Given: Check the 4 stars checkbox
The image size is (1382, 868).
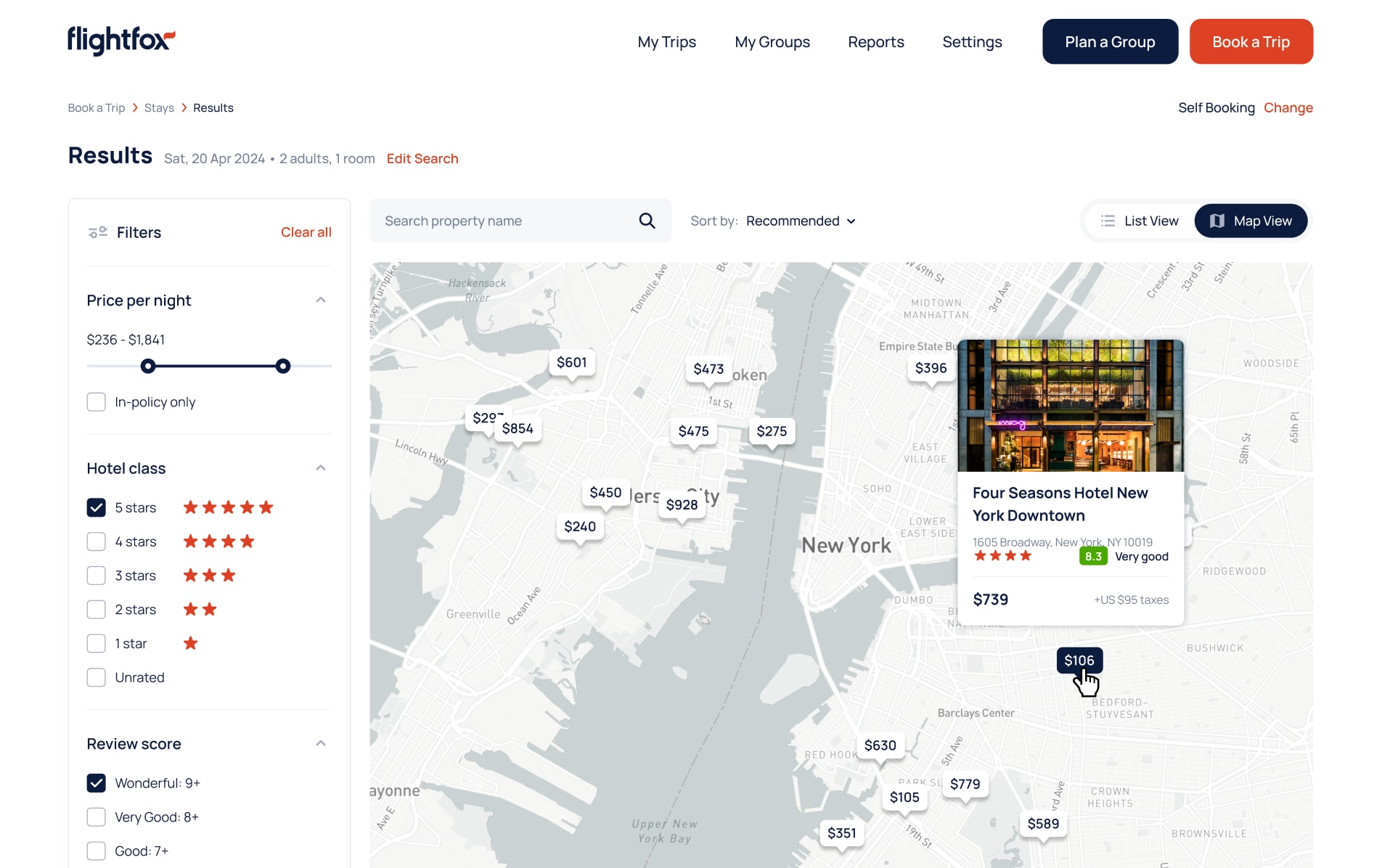Looking at the screenshot, I should pos(97,541).
